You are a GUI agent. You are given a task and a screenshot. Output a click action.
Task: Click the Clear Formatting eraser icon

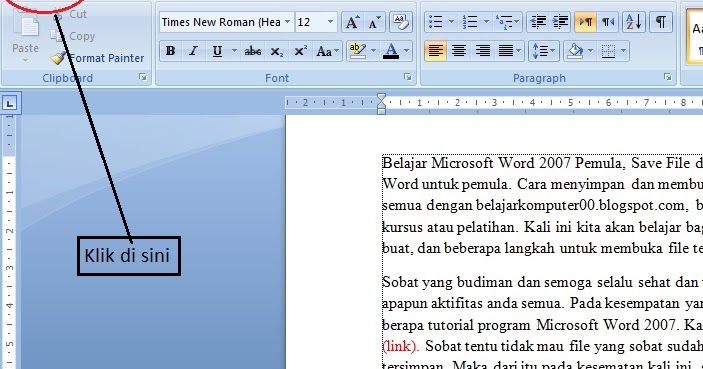point(401,22)
